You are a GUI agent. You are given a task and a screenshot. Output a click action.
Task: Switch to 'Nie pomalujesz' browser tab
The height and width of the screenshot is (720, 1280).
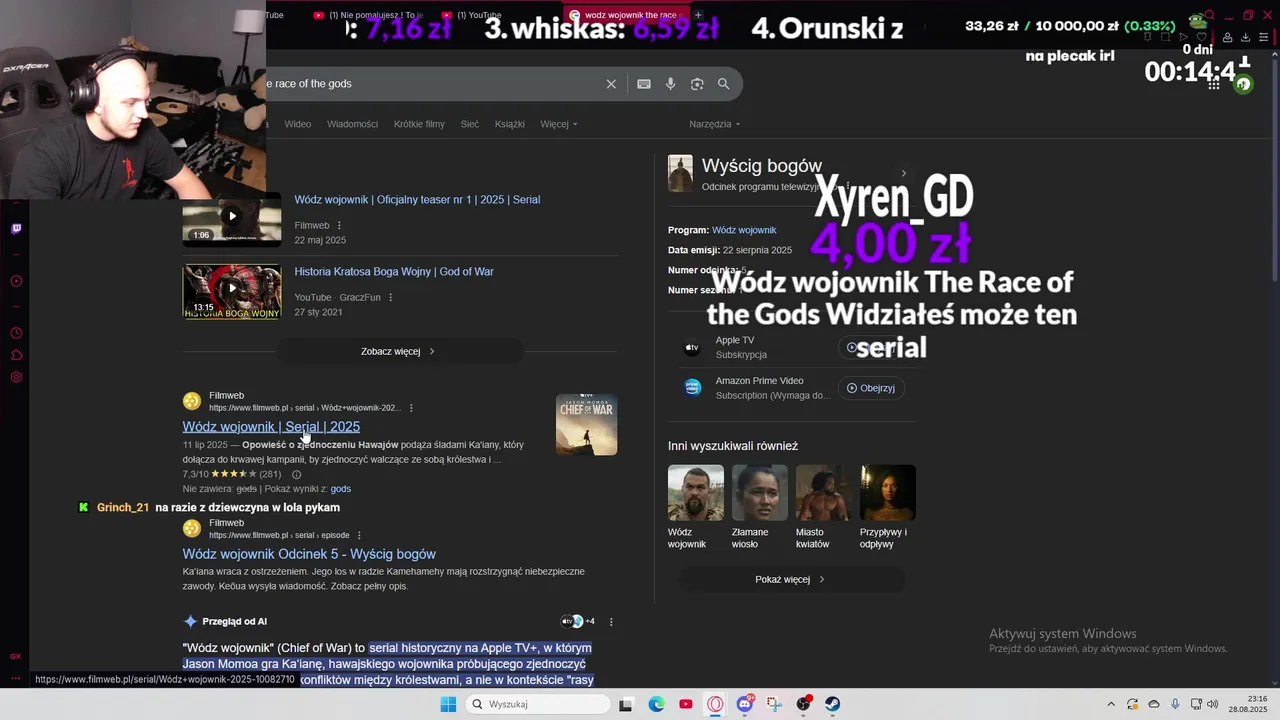pos(369,15)
